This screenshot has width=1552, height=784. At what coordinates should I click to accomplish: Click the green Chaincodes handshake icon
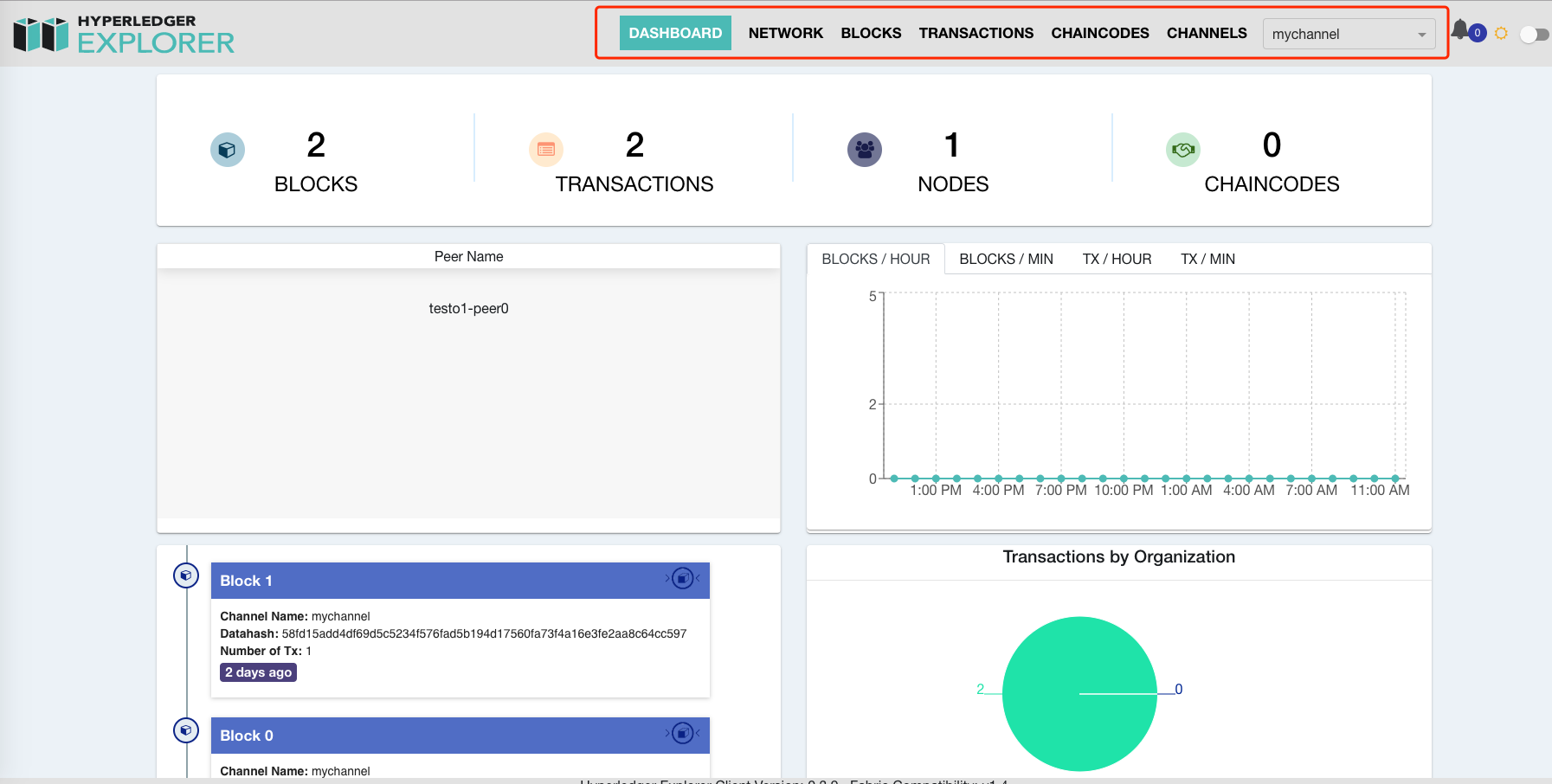1183,150
